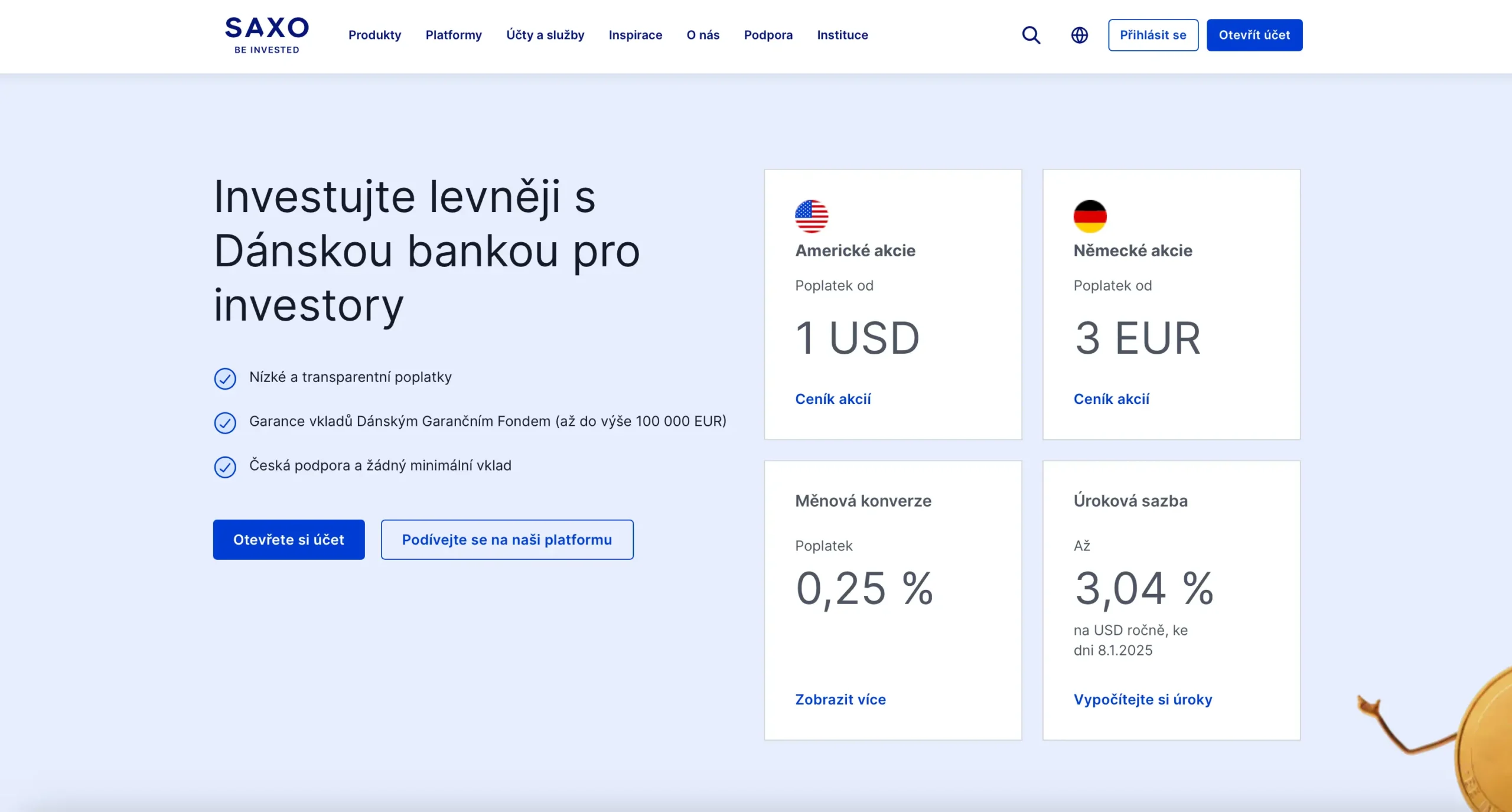Click the German flag icon
The width and height of the screenshot is (1512, 812).
[1090, 216]
